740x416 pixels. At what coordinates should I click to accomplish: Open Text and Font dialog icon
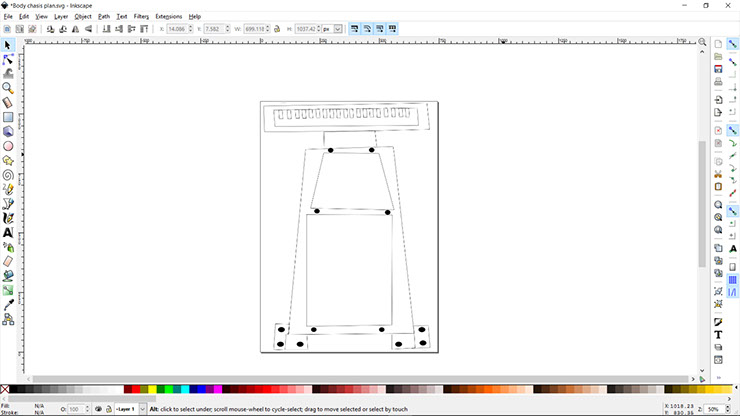coord(718,335)
